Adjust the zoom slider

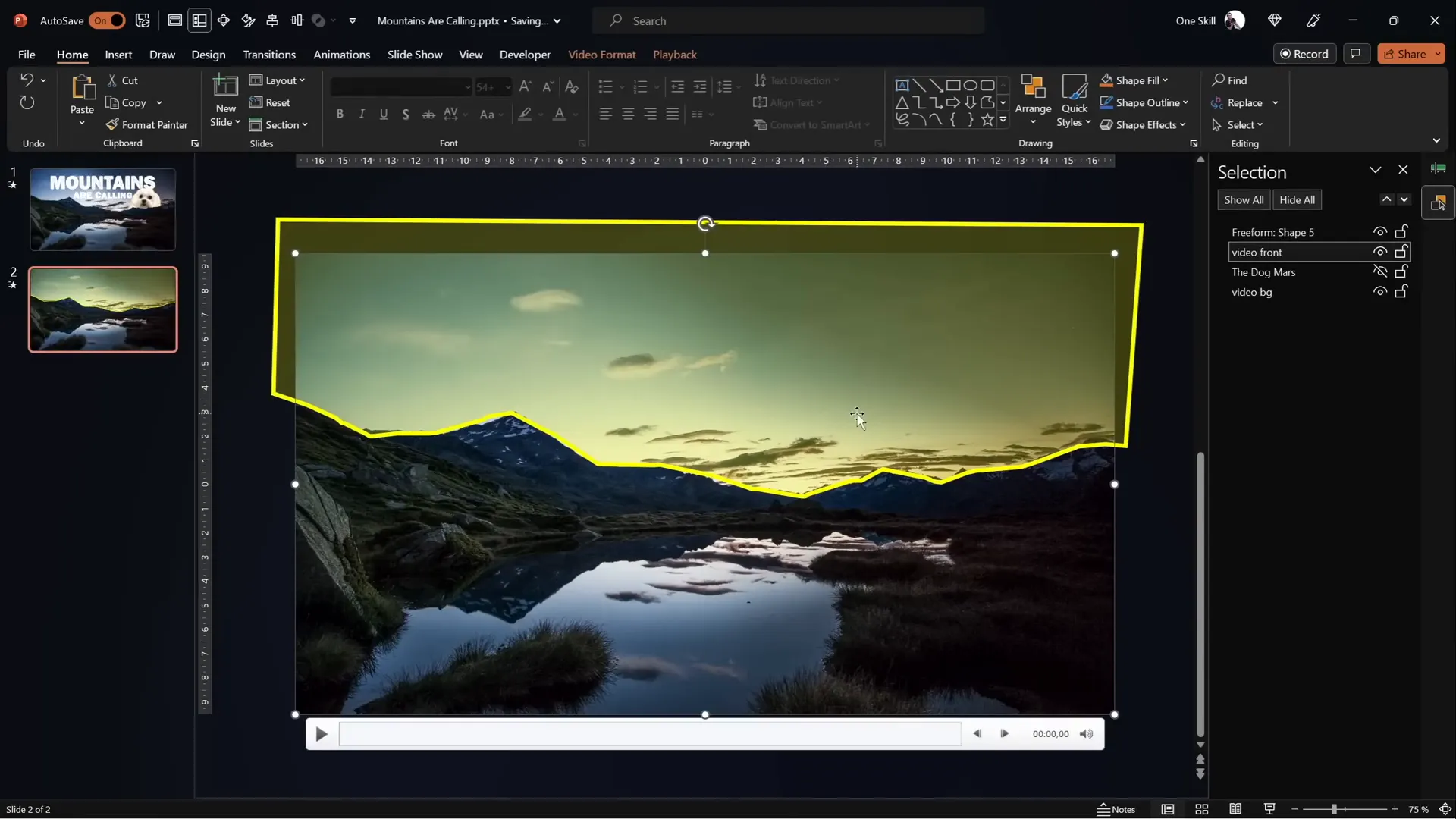click(1334, 809)
